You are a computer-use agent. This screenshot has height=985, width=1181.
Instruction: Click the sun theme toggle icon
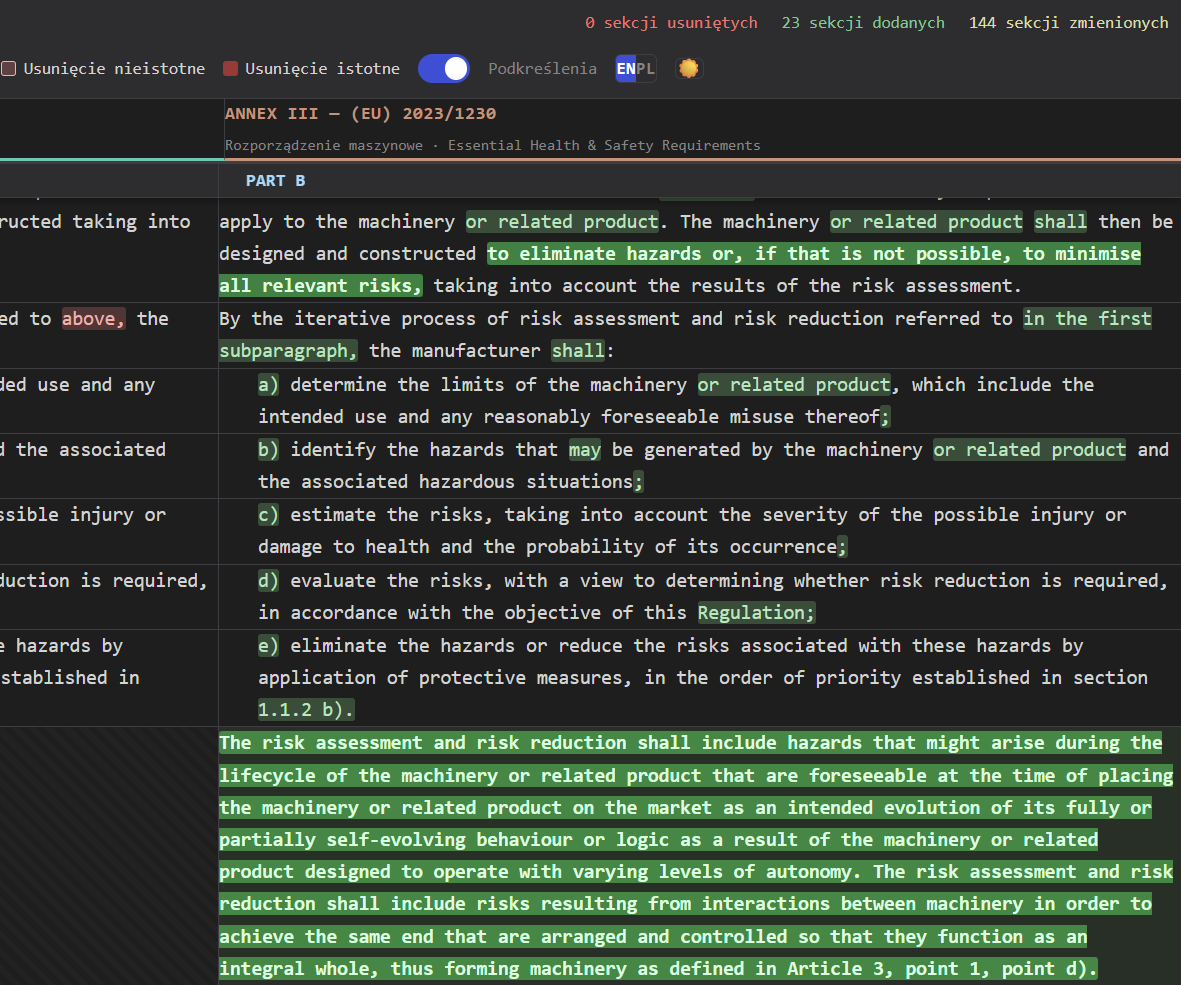pyautogui.click(x=688, y=69)
